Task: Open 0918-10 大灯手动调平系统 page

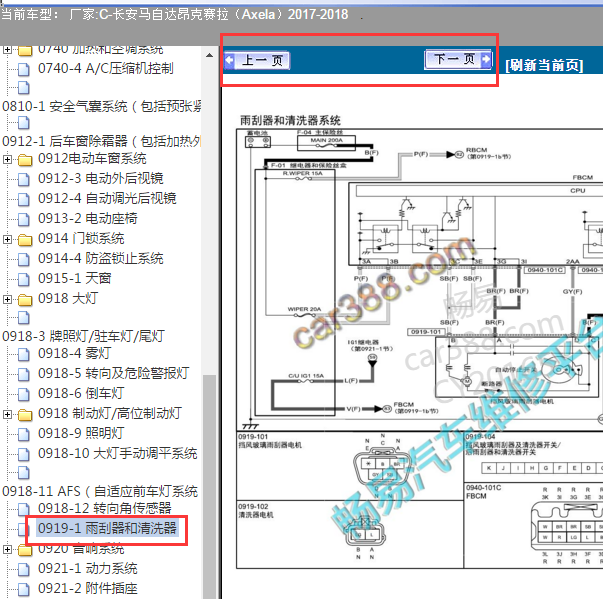Action: (x=118, y=453)
